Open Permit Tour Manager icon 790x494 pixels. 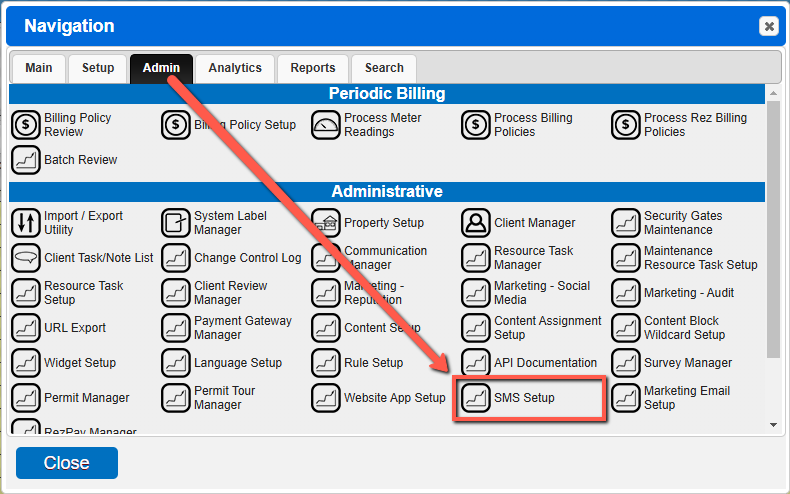176,398
